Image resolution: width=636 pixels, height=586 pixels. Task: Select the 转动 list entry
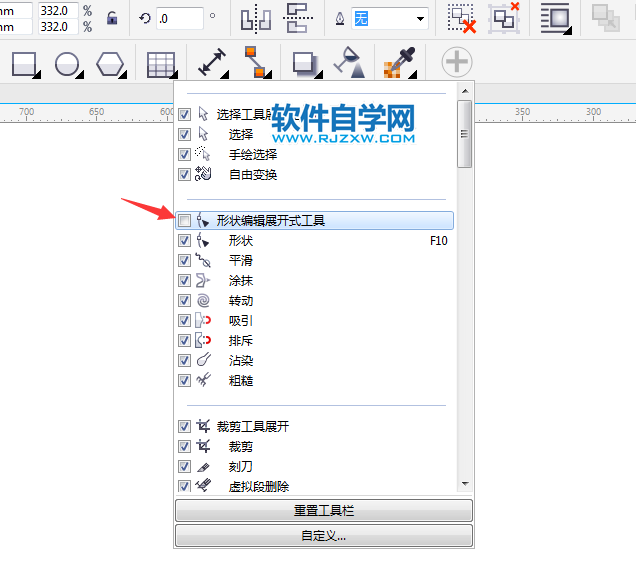(315, 301)
